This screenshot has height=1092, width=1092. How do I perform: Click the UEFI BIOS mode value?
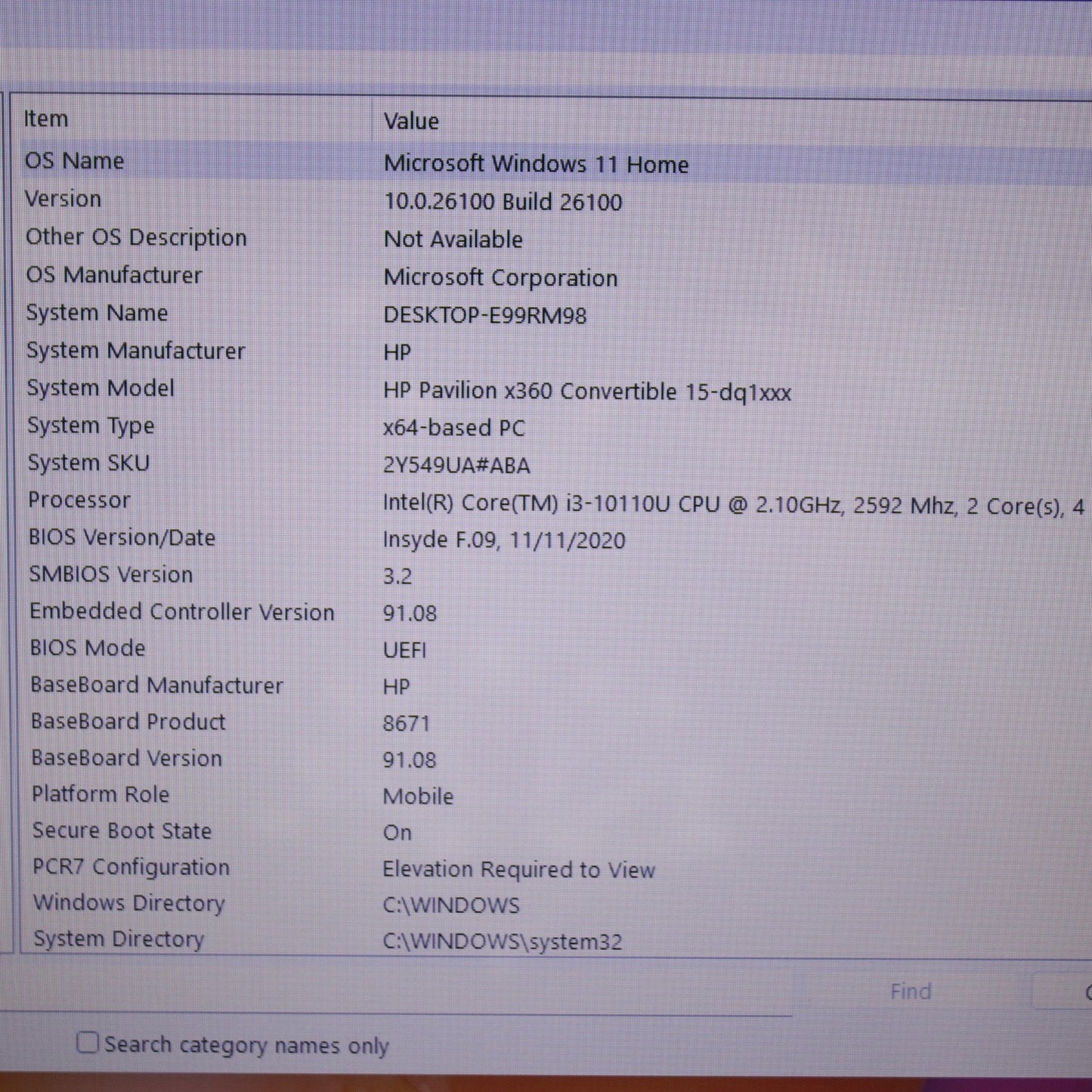click(x=404, y=650)
